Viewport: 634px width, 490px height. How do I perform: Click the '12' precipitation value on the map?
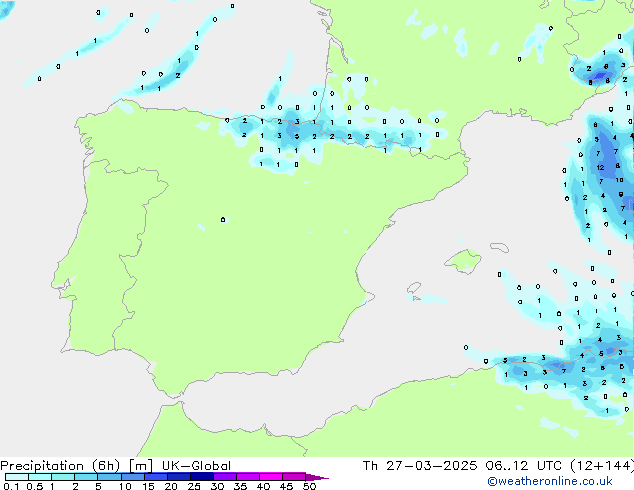coord(600,167)
